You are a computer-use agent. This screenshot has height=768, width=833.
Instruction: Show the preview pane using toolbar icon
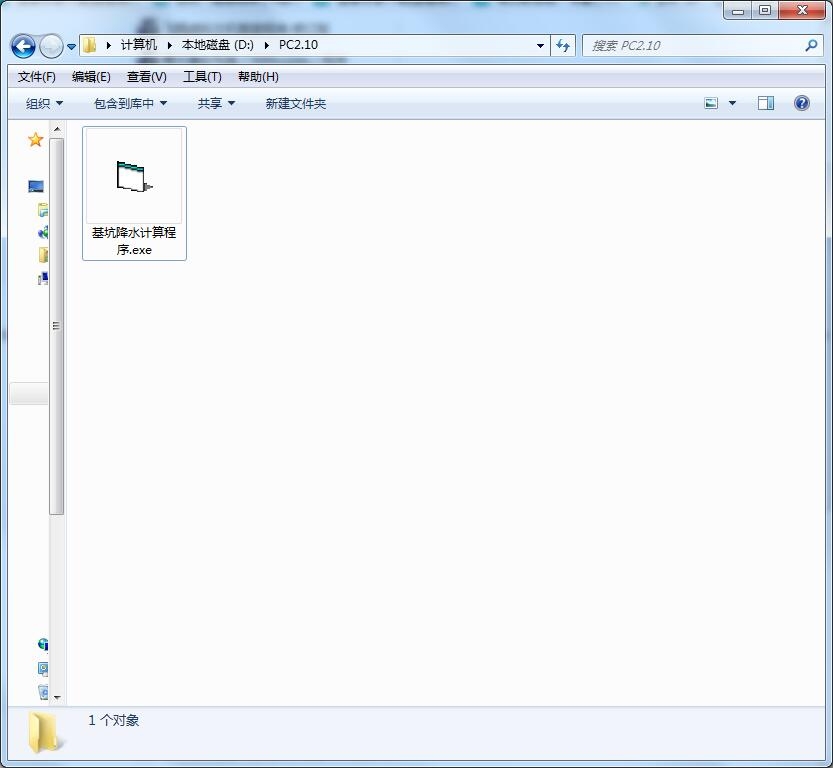click(x=766, y=103)
